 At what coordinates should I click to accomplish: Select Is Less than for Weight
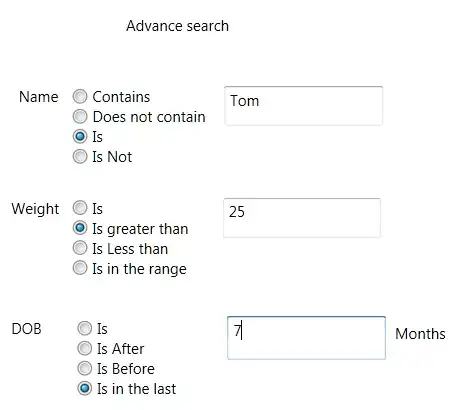[80, 248]
